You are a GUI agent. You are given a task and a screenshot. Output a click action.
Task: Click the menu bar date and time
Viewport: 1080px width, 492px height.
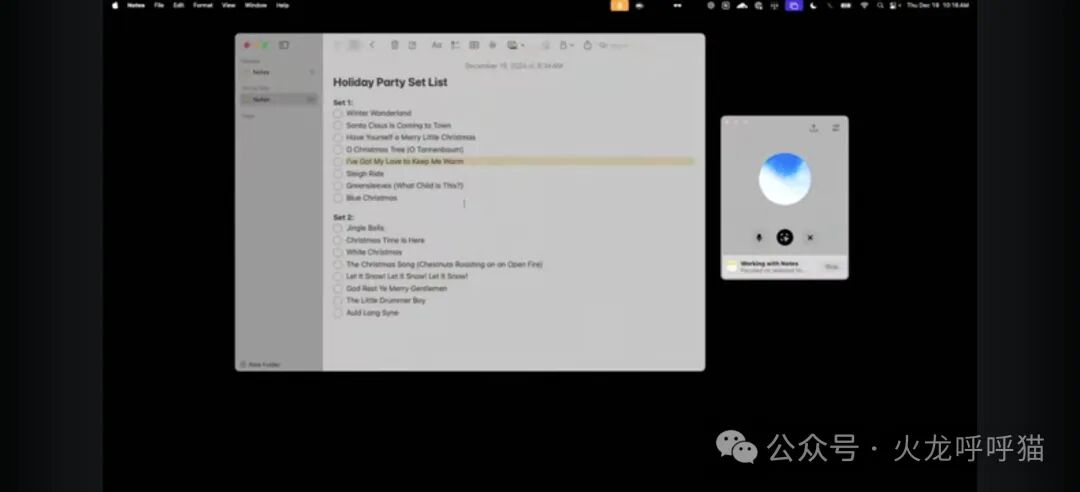tap(938, 6)
